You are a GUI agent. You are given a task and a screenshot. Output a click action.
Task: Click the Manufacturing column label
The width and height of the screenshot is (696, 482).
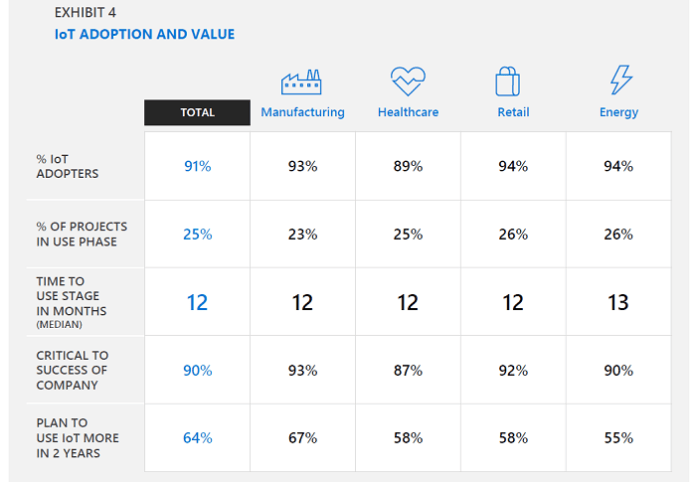point(303,112)
